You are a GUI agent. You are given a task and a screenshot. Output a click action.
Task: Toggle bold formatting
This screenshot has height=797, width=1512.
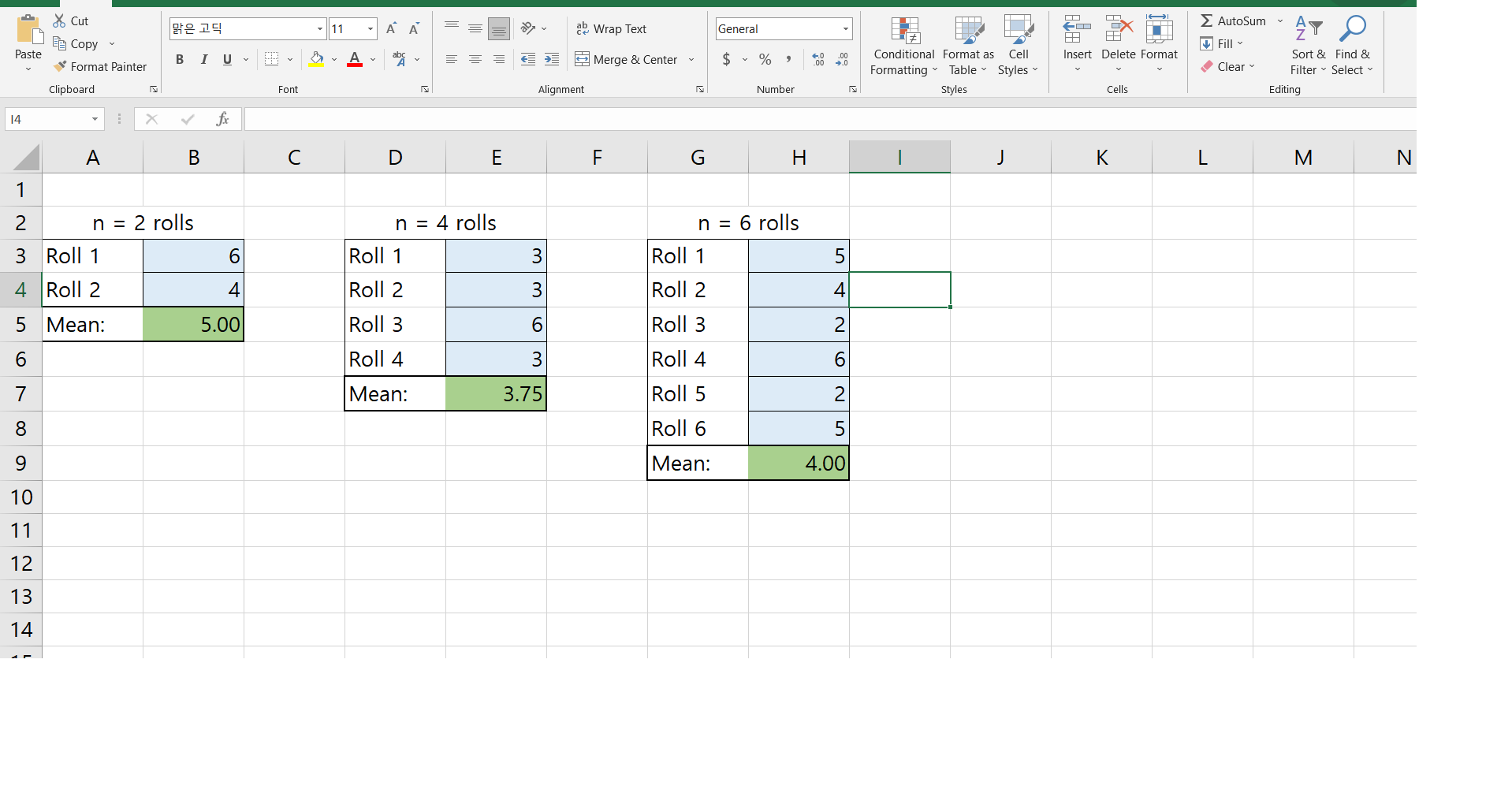179,59
